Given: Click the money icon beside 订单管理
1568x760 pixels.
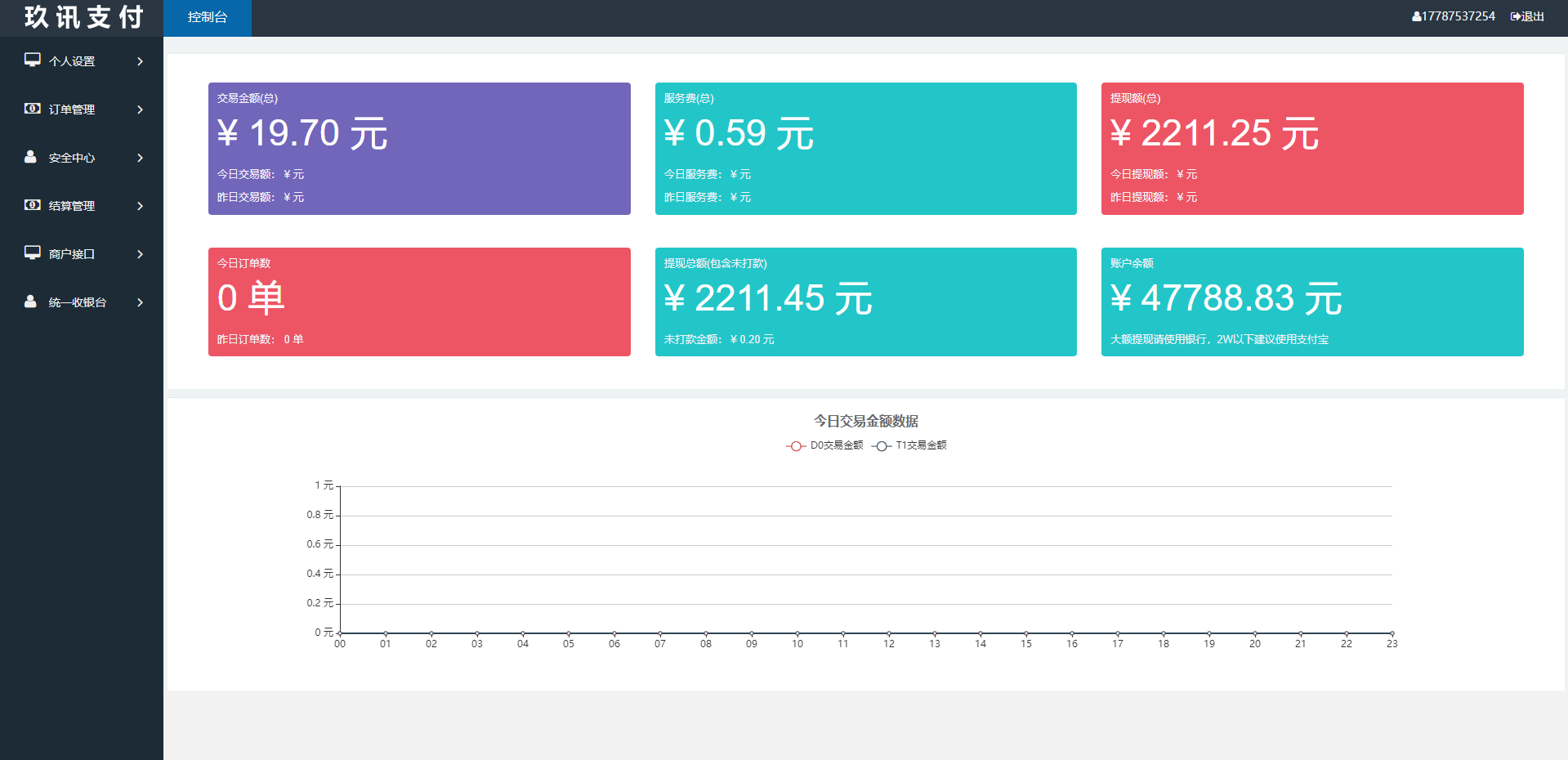Looking at the screenshot, I should [x=32, y=108].
